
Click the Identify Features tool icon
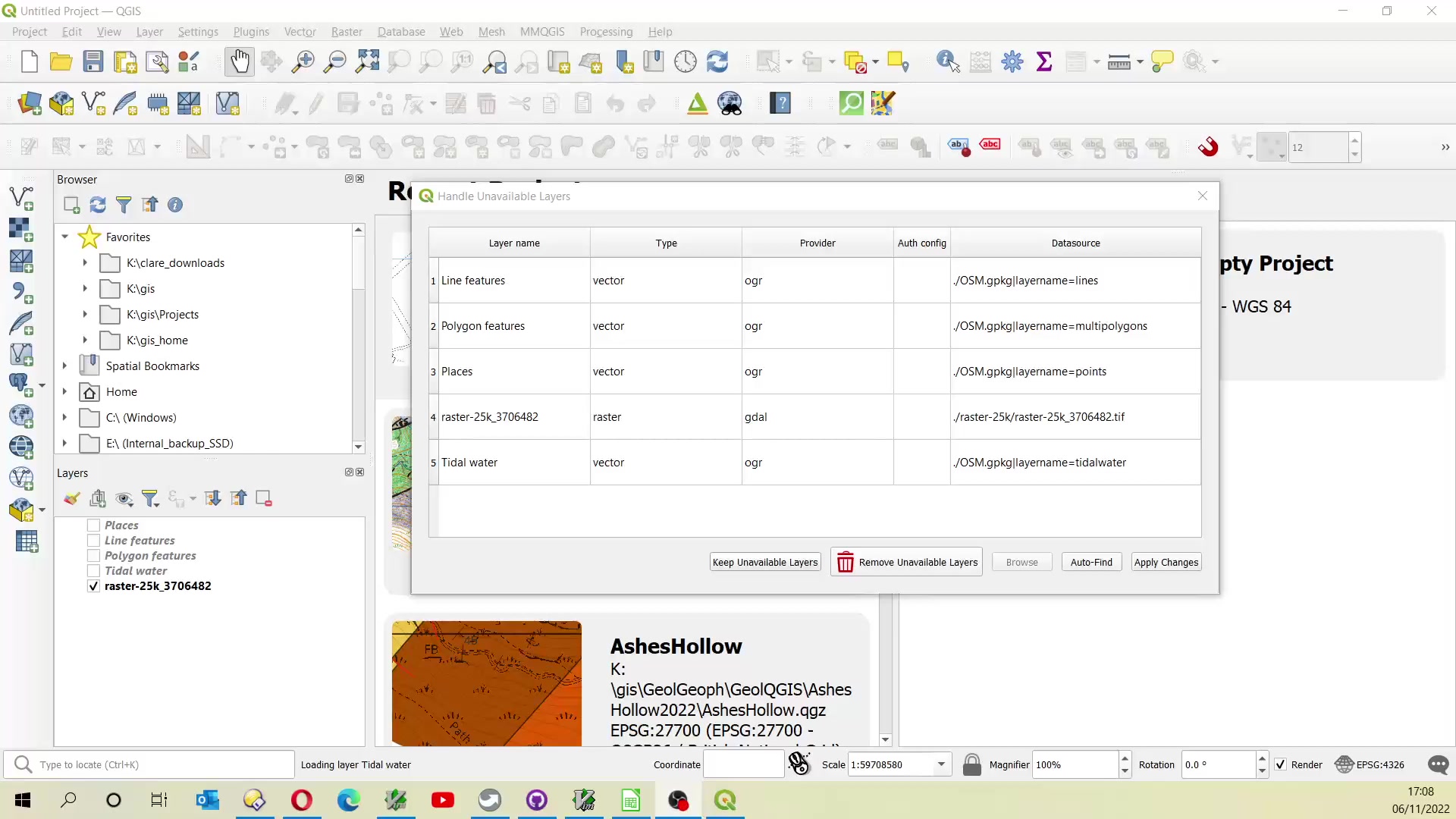[946, 62]
